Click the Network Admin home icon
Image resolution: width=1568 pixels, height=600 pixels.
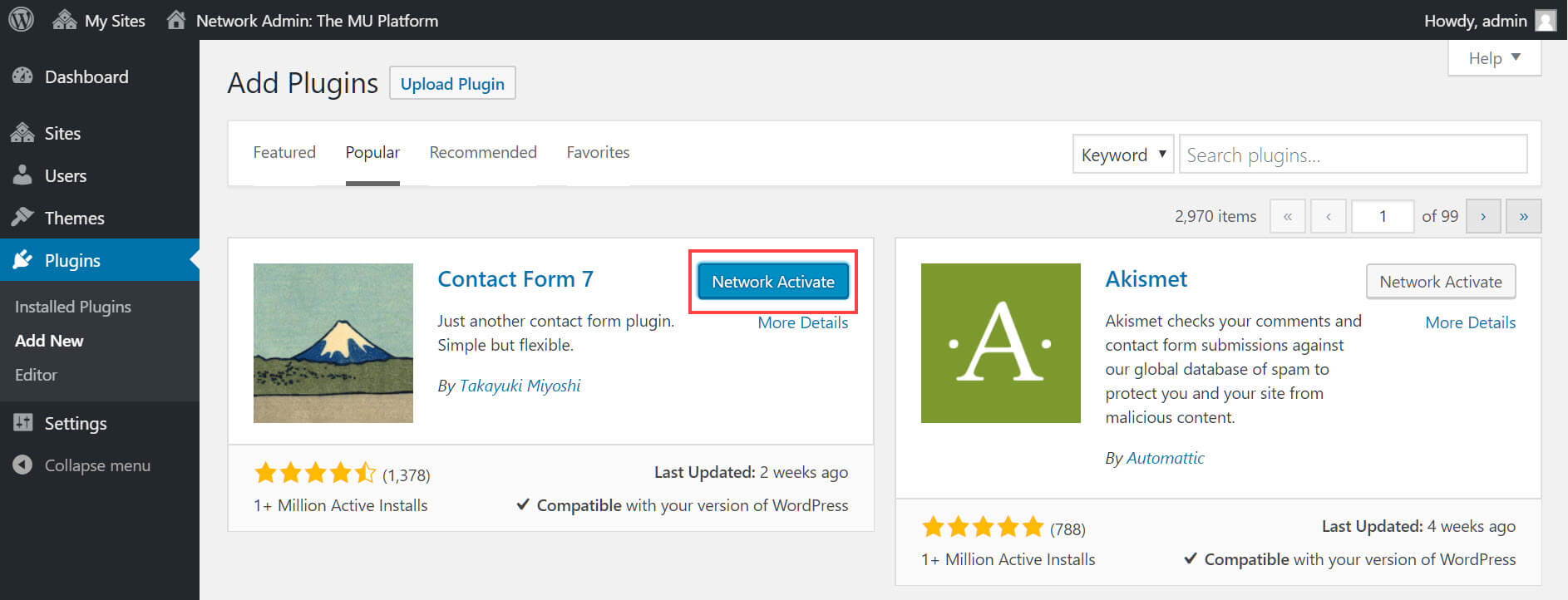tap(175, 20)
